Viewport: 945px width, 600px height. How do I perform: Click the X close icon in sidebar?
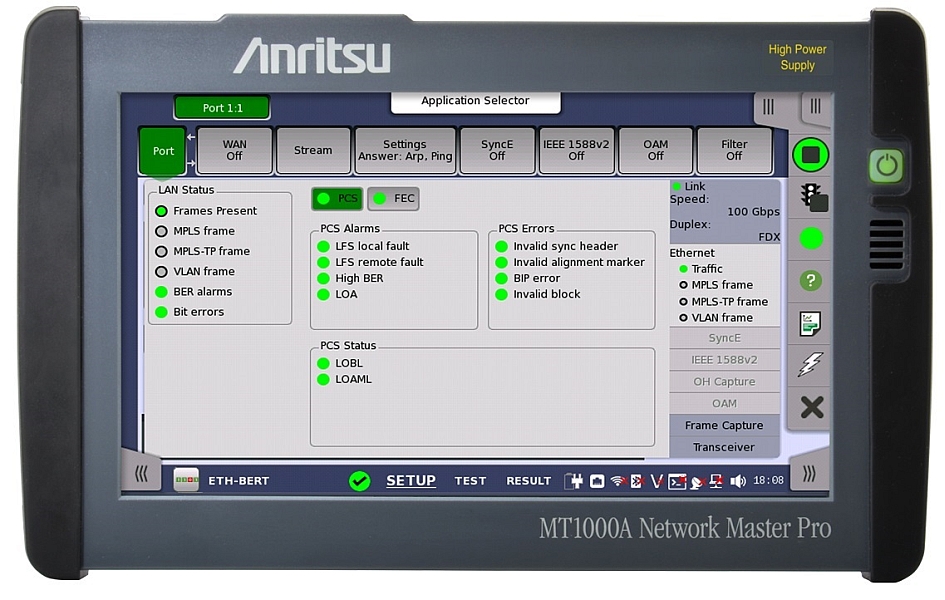click(x=811, y=407)
